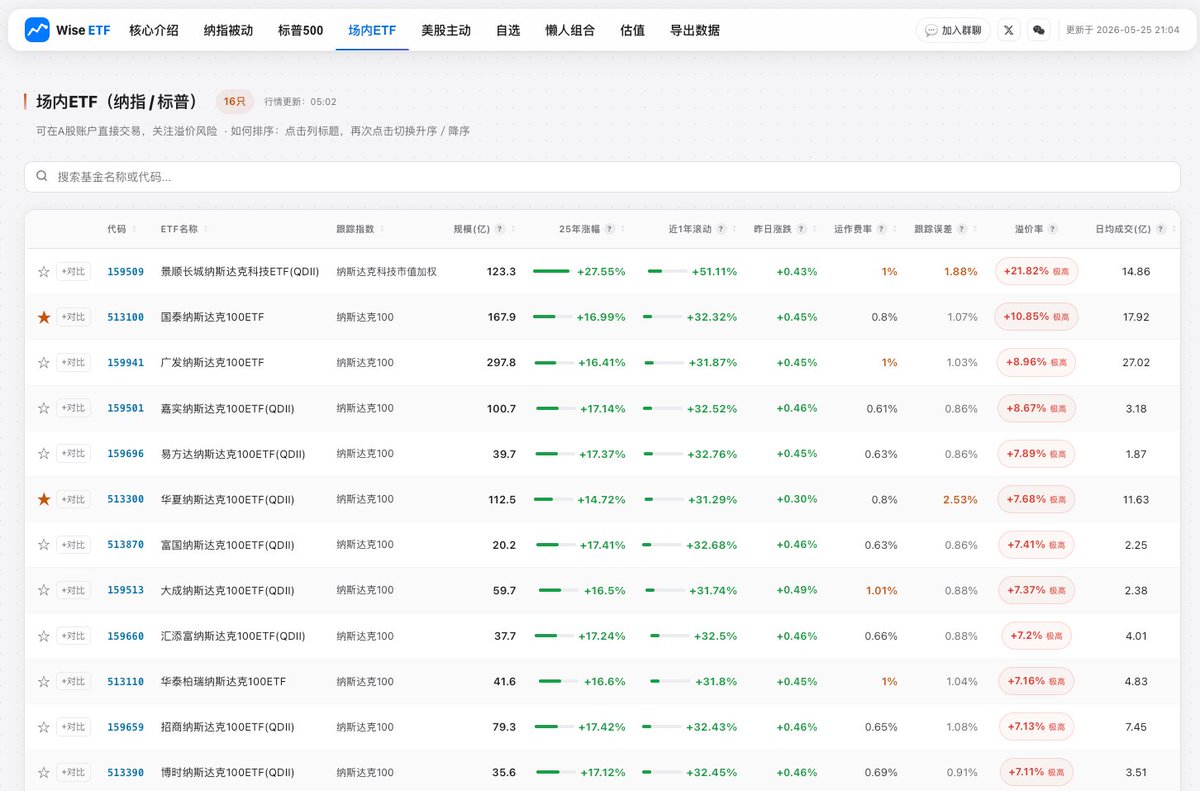Open the WeChat icon in header
This screenshot has width=1200, height=791.
pos(1039,30)
